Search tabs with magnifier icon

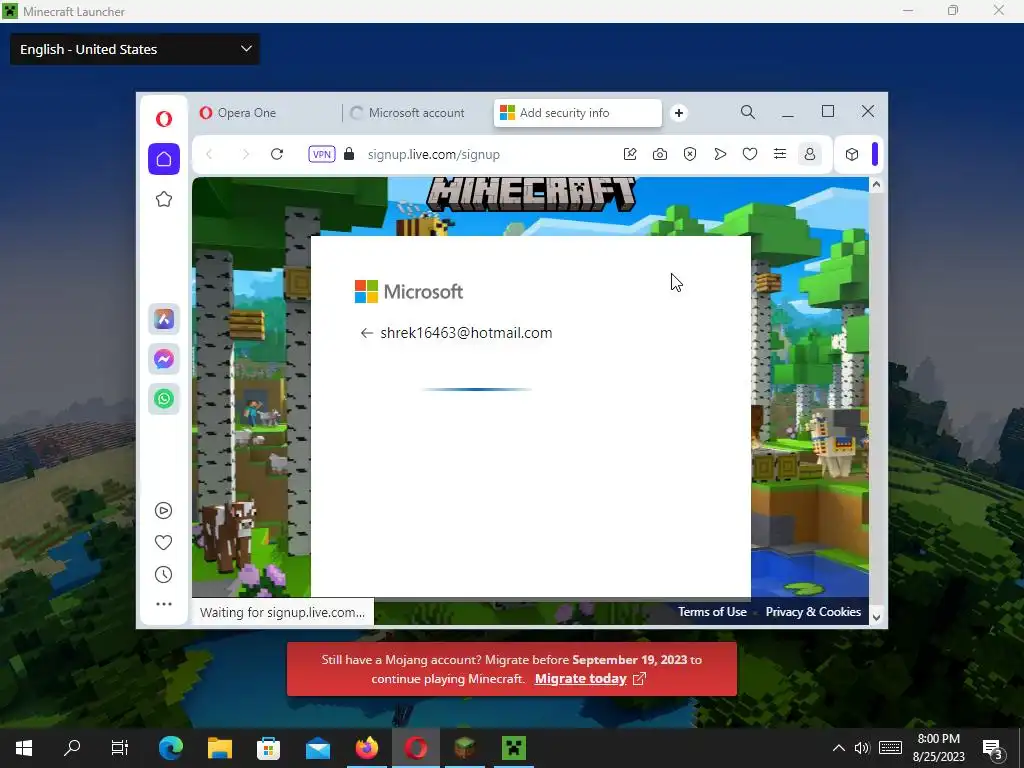pos(748,112)
